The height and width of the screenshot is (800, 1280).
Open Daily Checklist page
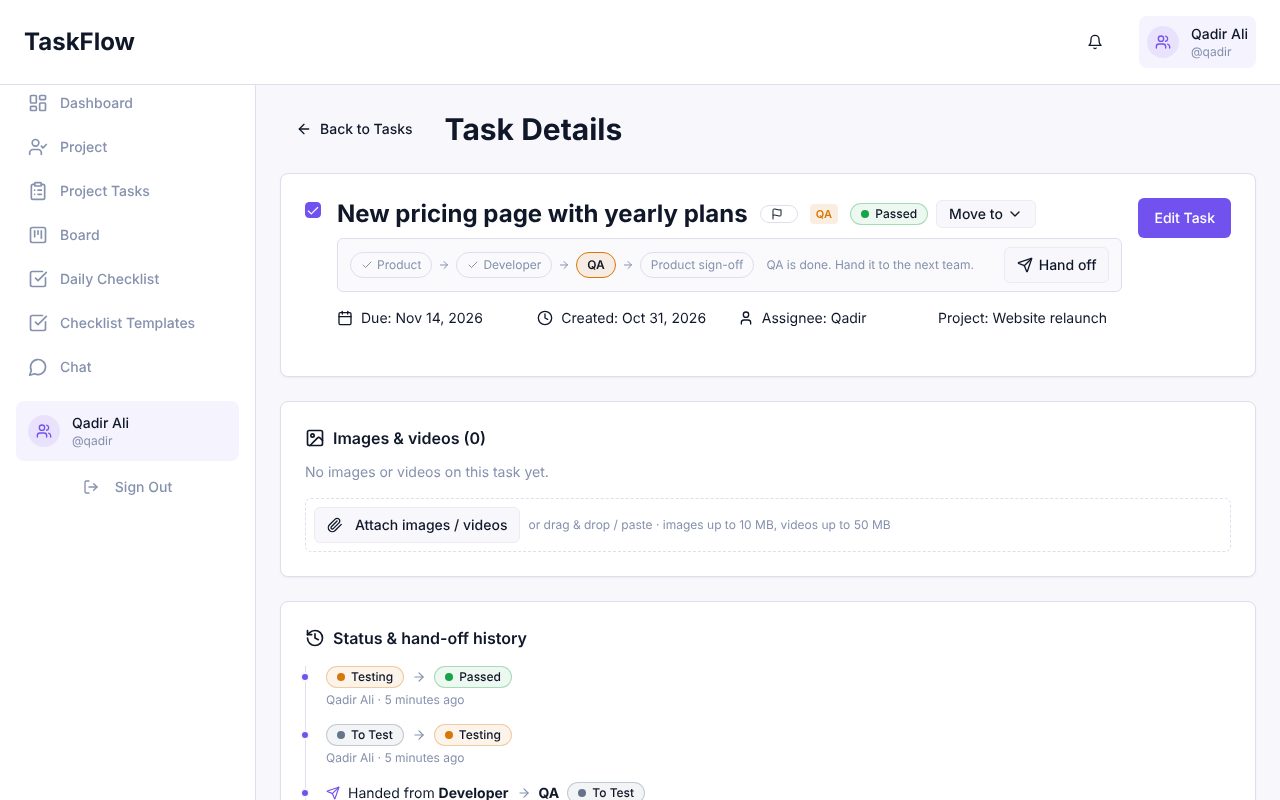click(x=127, y=279)
